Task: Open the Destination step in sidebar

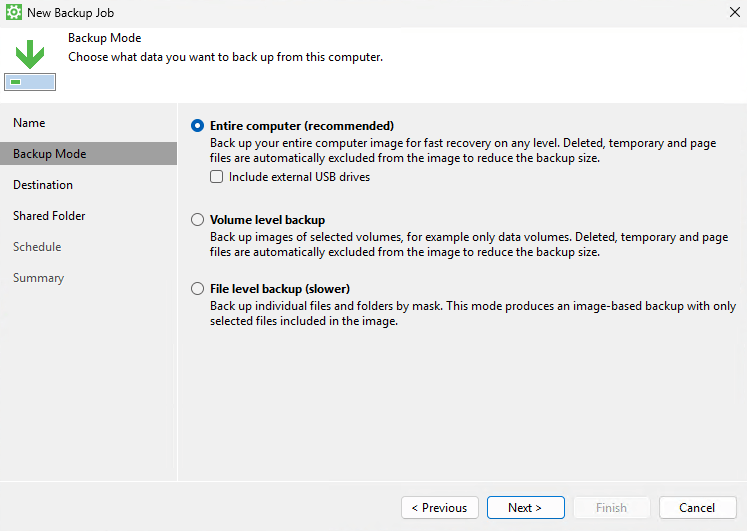Action: (x=43, y=185)
